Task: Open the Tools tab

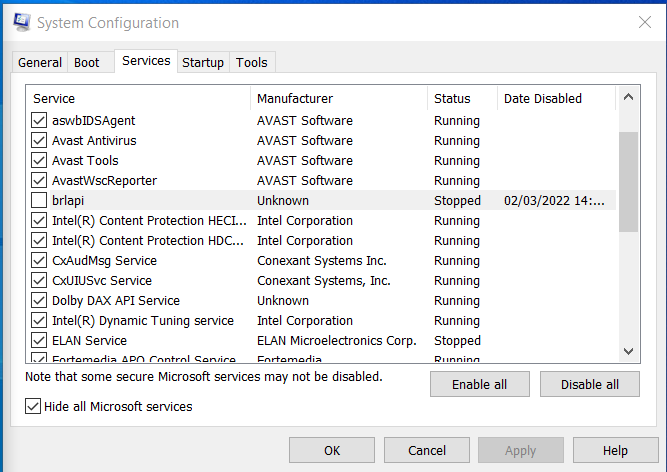Action: click(x=252, y=63)
